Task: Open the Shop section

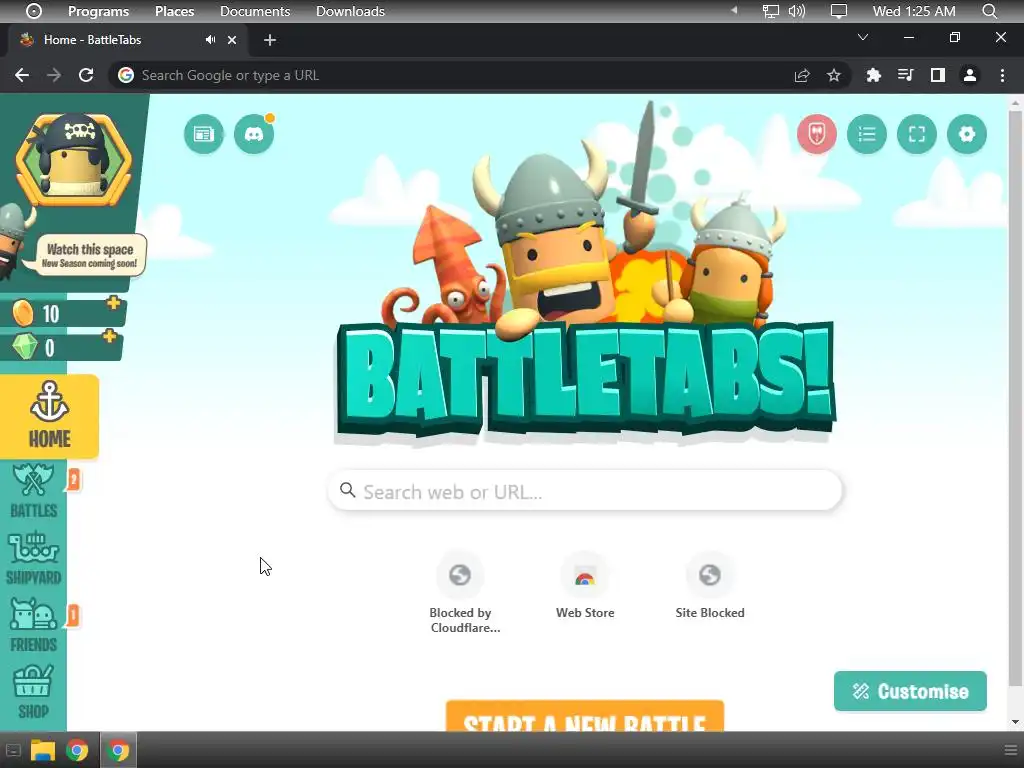Action: click(x=33, y=692)
